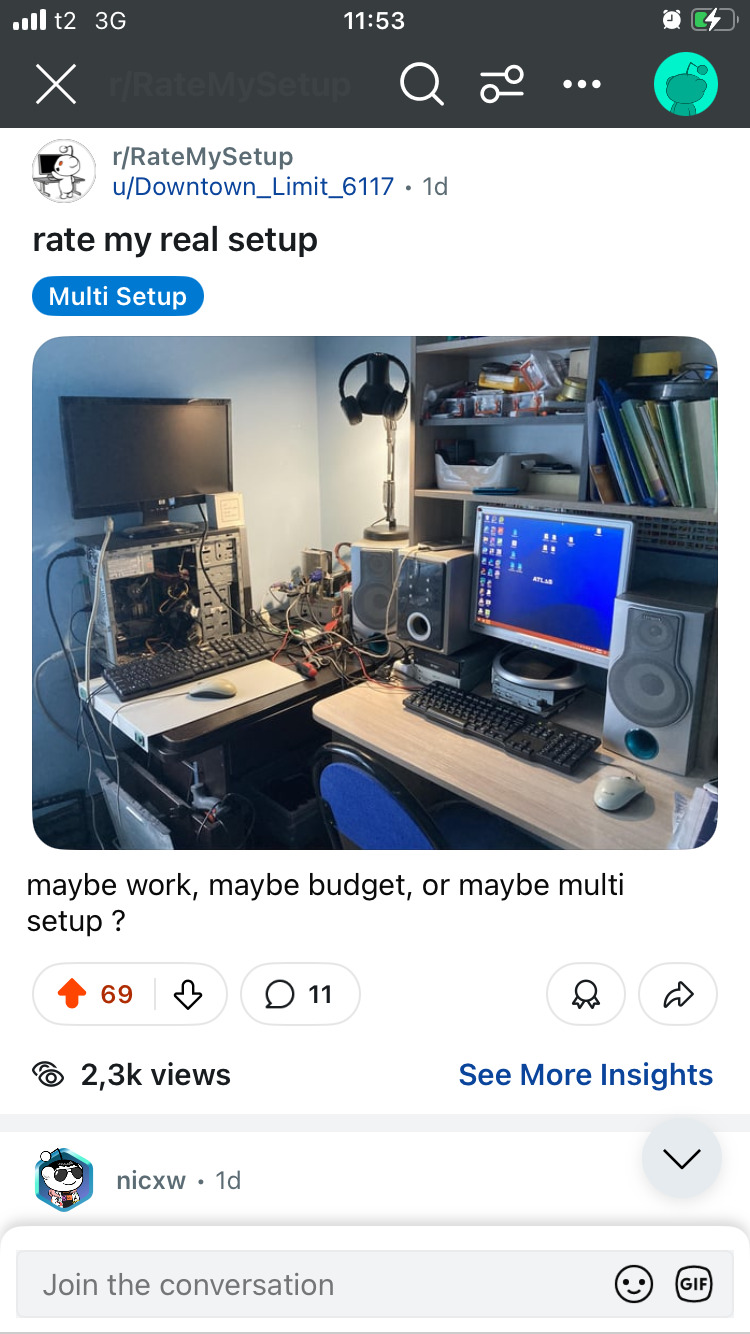Select the Multi Setup flair tag
This screenshot has height=1334, width=750.
pos(118,297)
